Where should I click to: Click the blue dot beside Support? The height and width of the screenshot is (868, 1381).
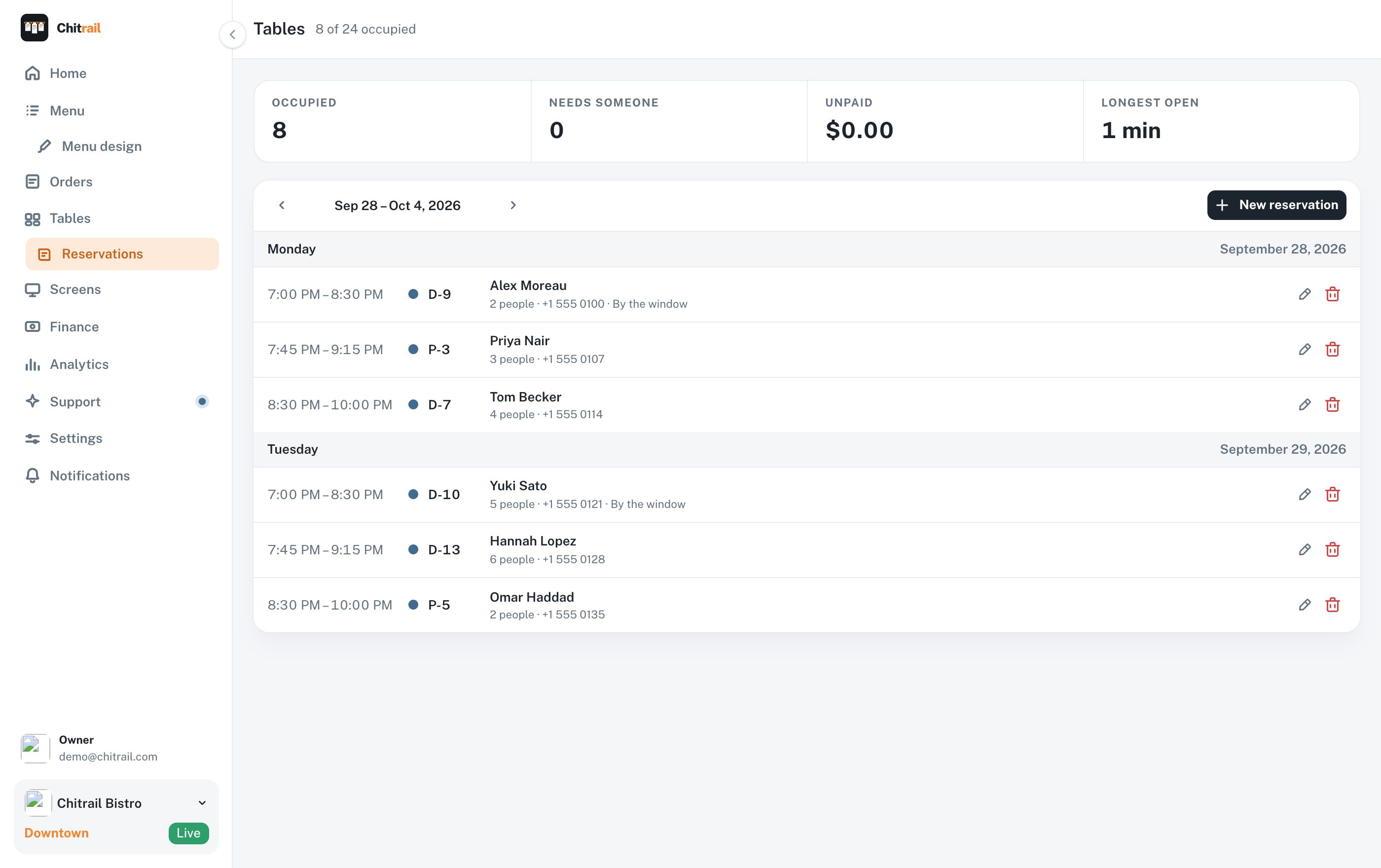pyautogui.click(x=202, y=401)
